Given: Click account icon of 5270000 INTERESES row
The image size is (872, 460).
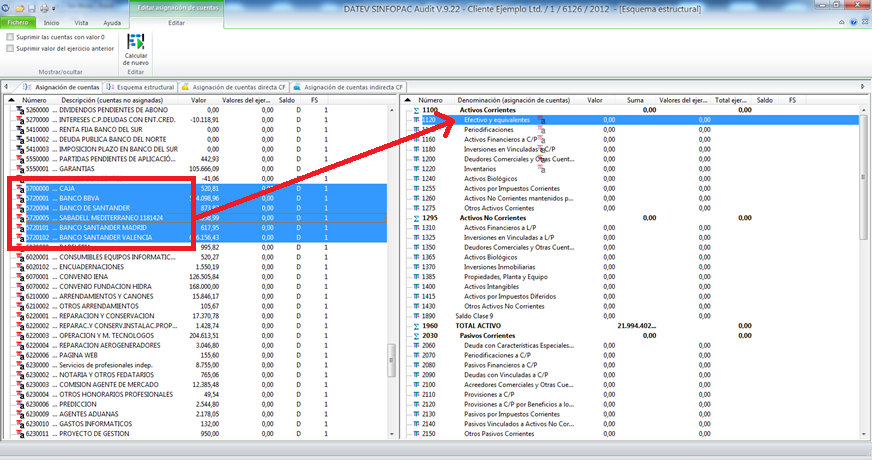Looking at the screenshot, I should point(20,120).
